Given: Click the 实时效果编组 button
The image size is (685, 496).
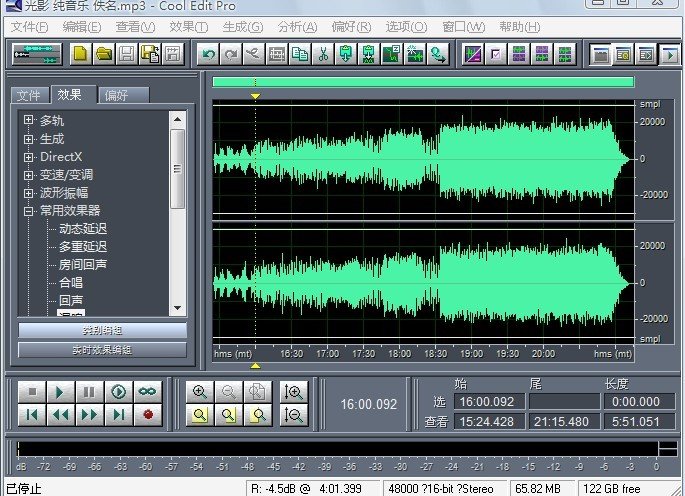Looking at the screenshot, I should pos(102,349).
